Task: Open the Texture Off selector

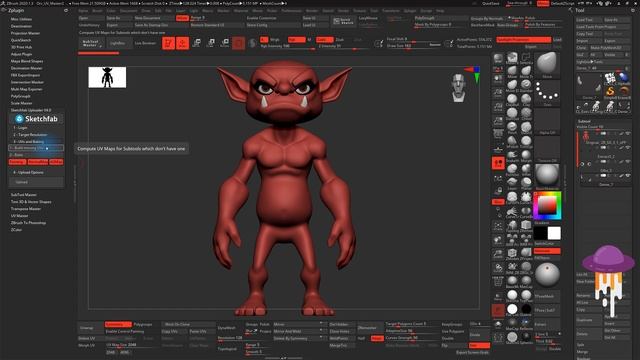Action: pos(547,149)
